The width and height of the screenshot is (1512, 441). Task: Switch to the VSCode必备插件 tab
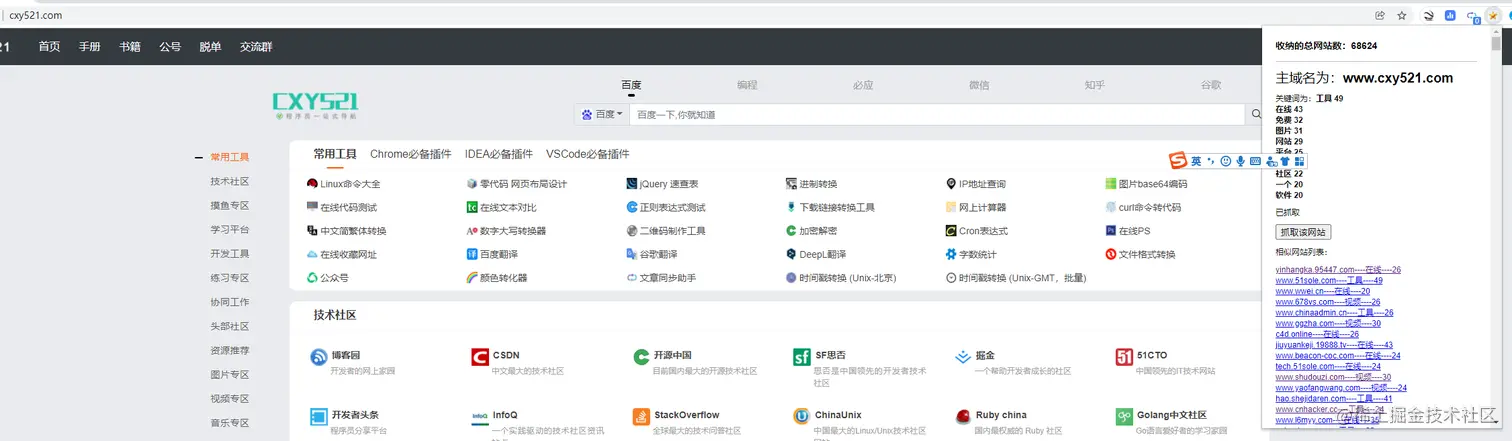[x=588, y=154]
